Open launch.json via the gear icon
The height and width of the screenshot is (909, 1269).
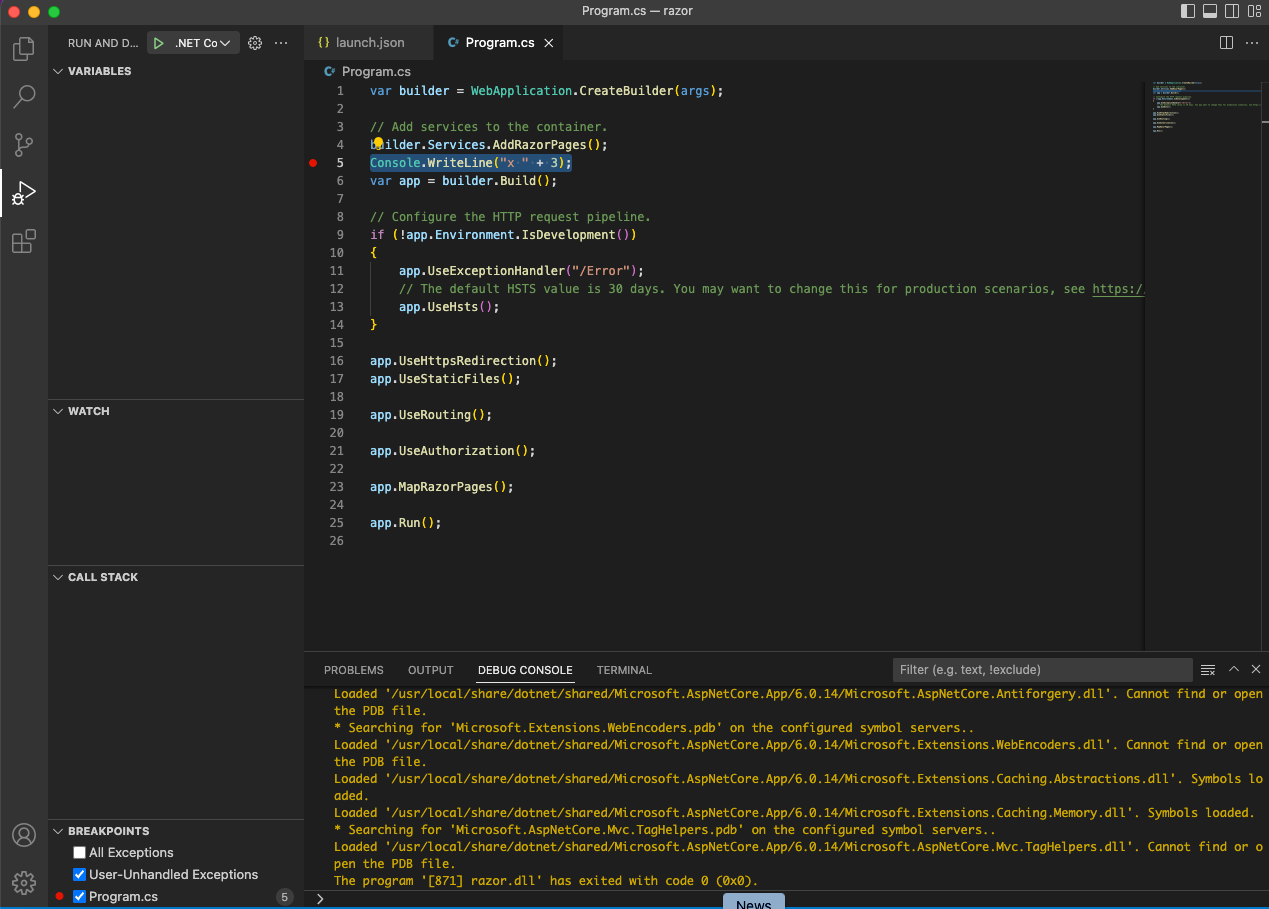pos(255,43)
